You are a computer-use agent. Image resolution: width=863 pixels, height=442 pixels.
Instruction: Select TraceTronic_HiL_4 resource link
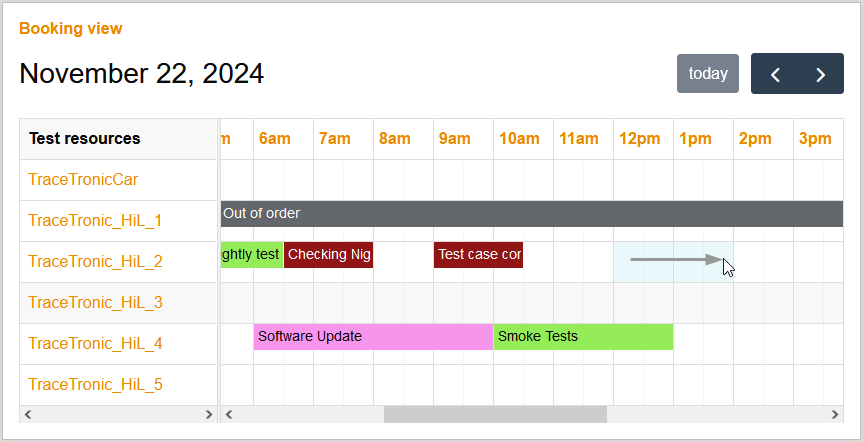[x=95, y=344]
